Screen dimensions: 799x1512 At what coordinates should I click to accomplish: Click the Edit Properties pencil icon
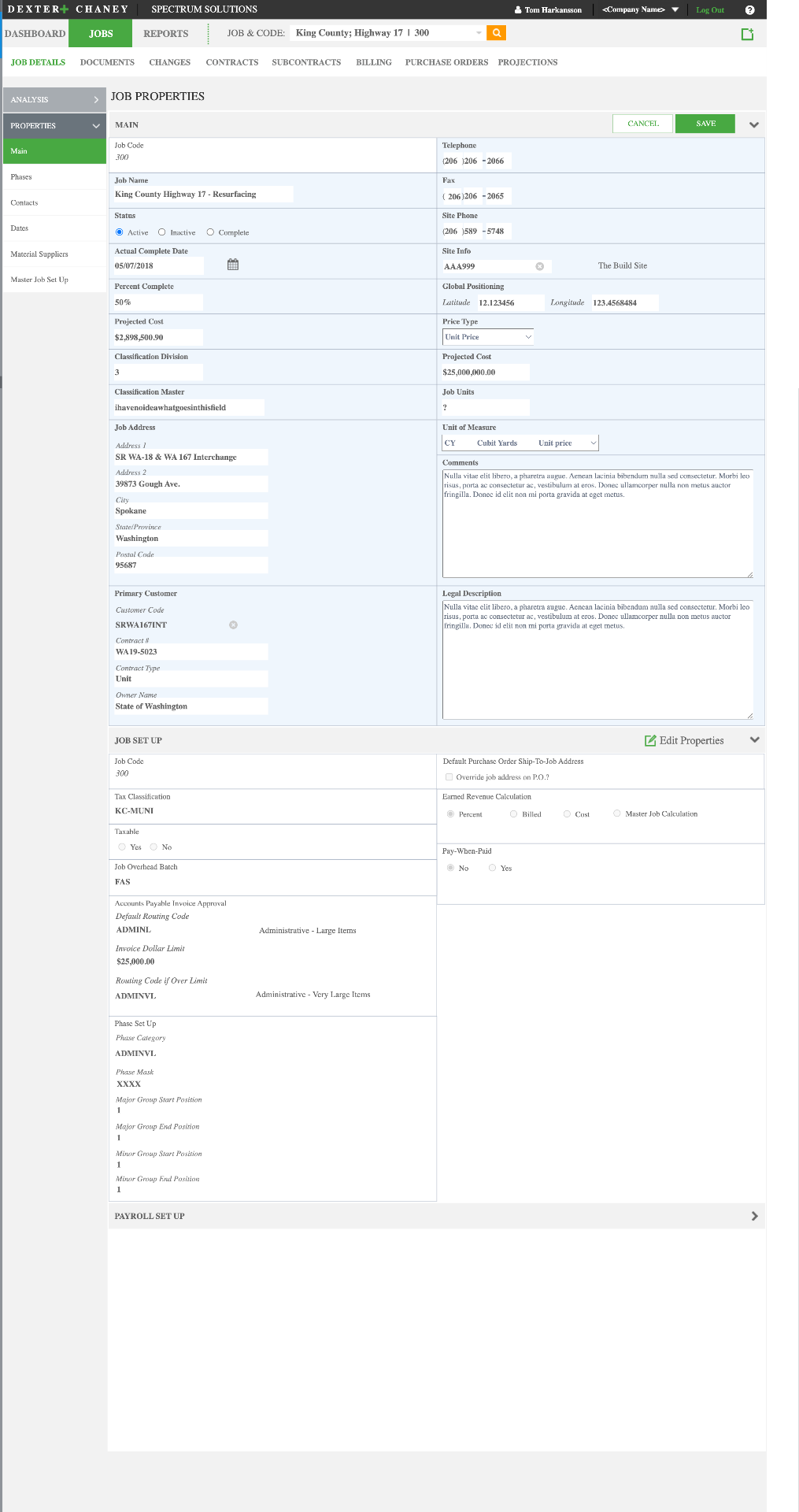[650, 740]
